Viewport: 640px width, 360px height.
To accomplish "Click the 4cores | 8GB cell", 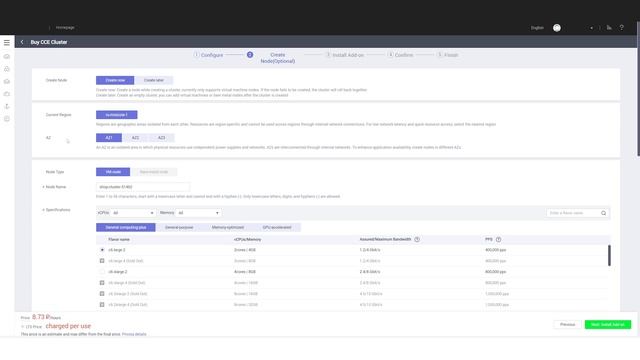I will [245, 272].
